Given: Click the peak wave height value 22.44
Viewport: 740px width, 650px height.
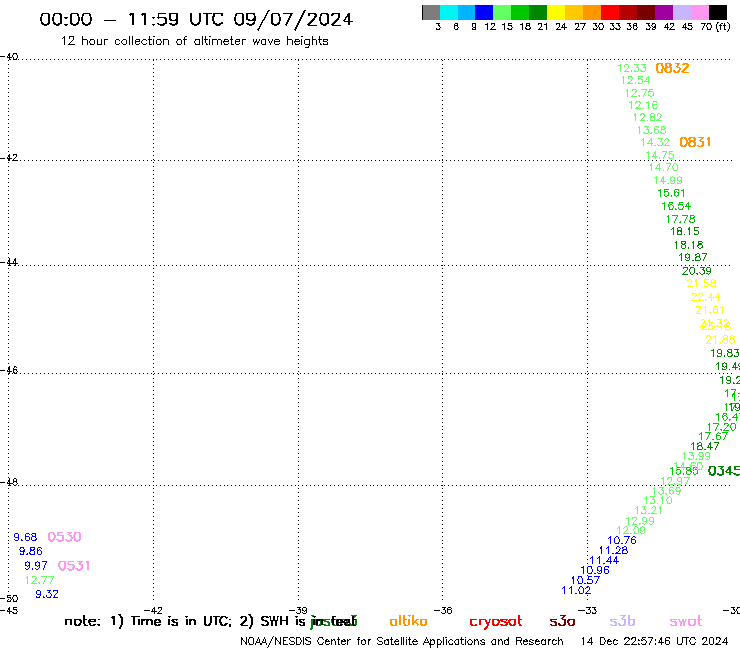Looking at the screenshot, I should [x=706, y=297].
